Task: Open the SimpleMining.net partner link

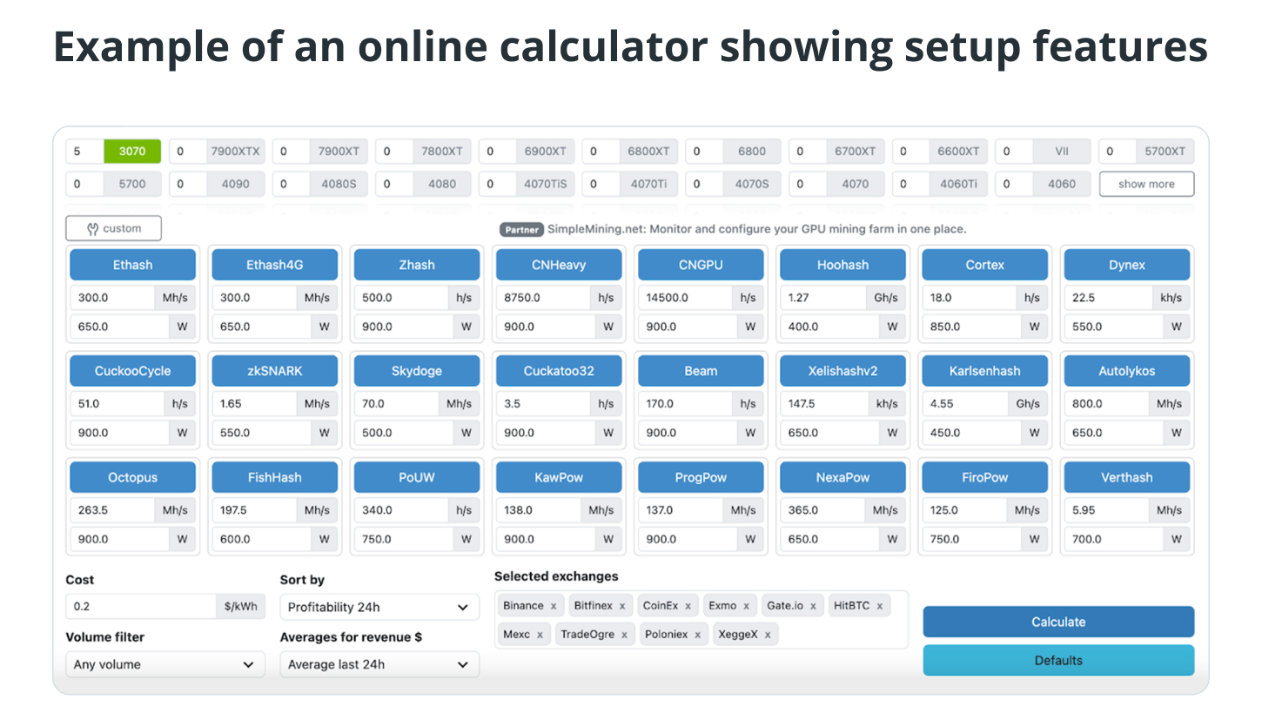Action: point(756,229)
